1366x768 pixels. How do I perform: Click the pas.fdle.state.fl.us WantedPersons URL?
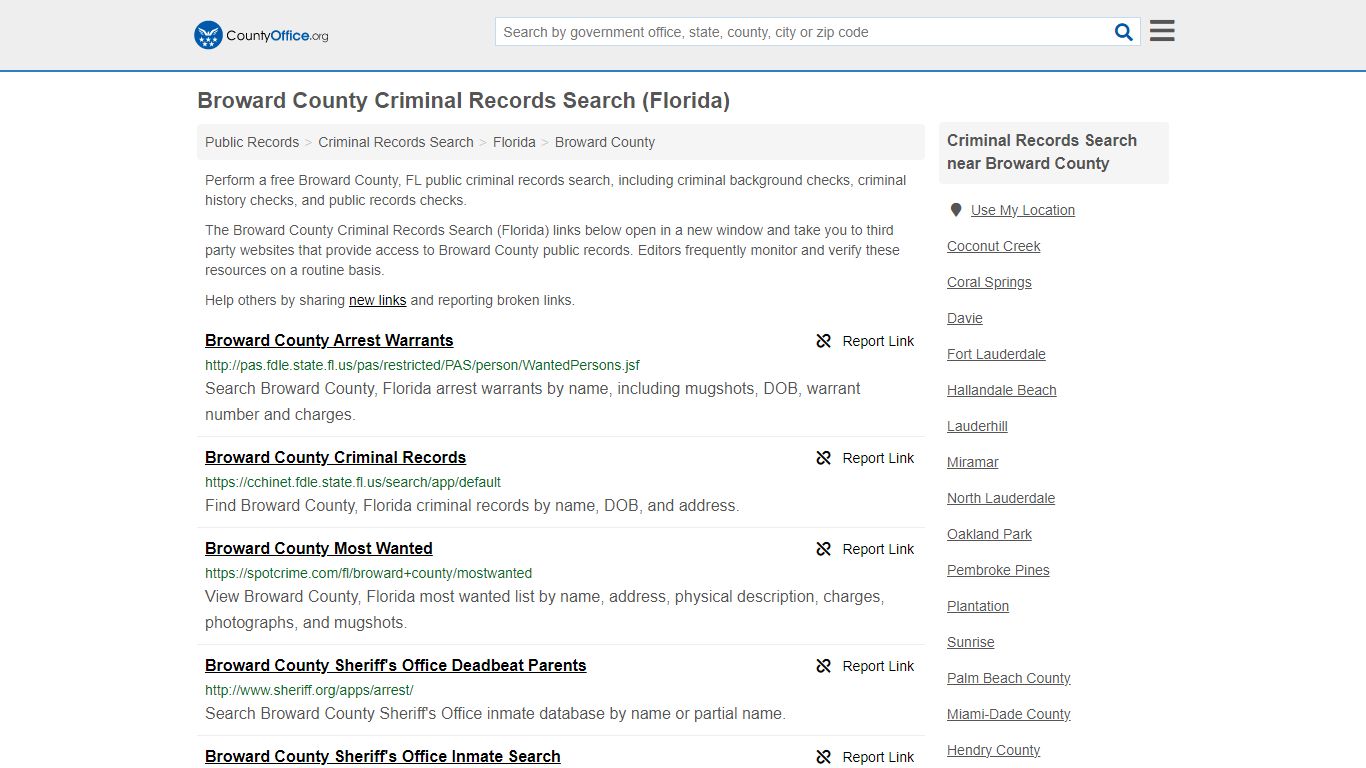point(422,365)
